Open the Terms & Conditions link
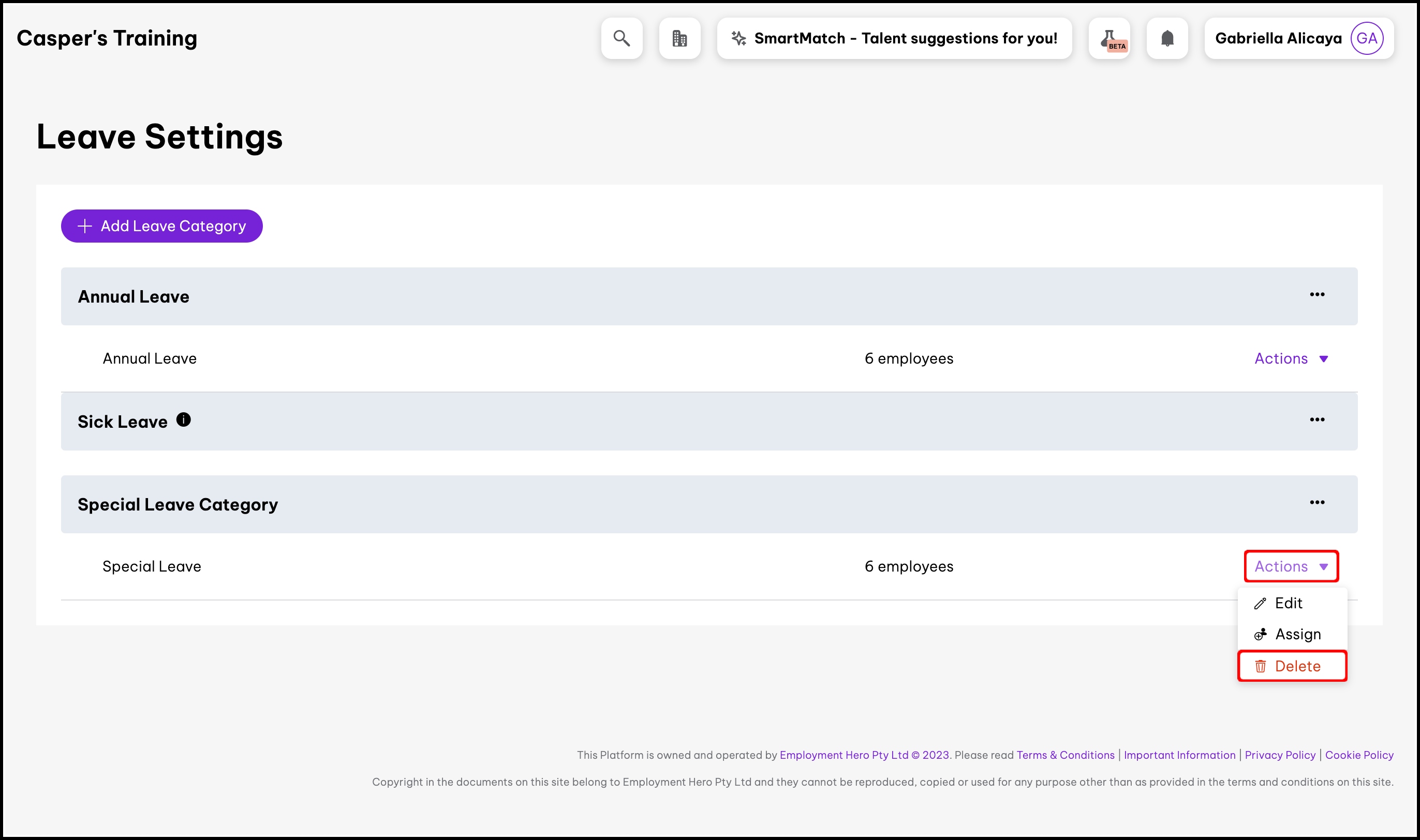1420x840 pixels. [x=1065, y=755]
